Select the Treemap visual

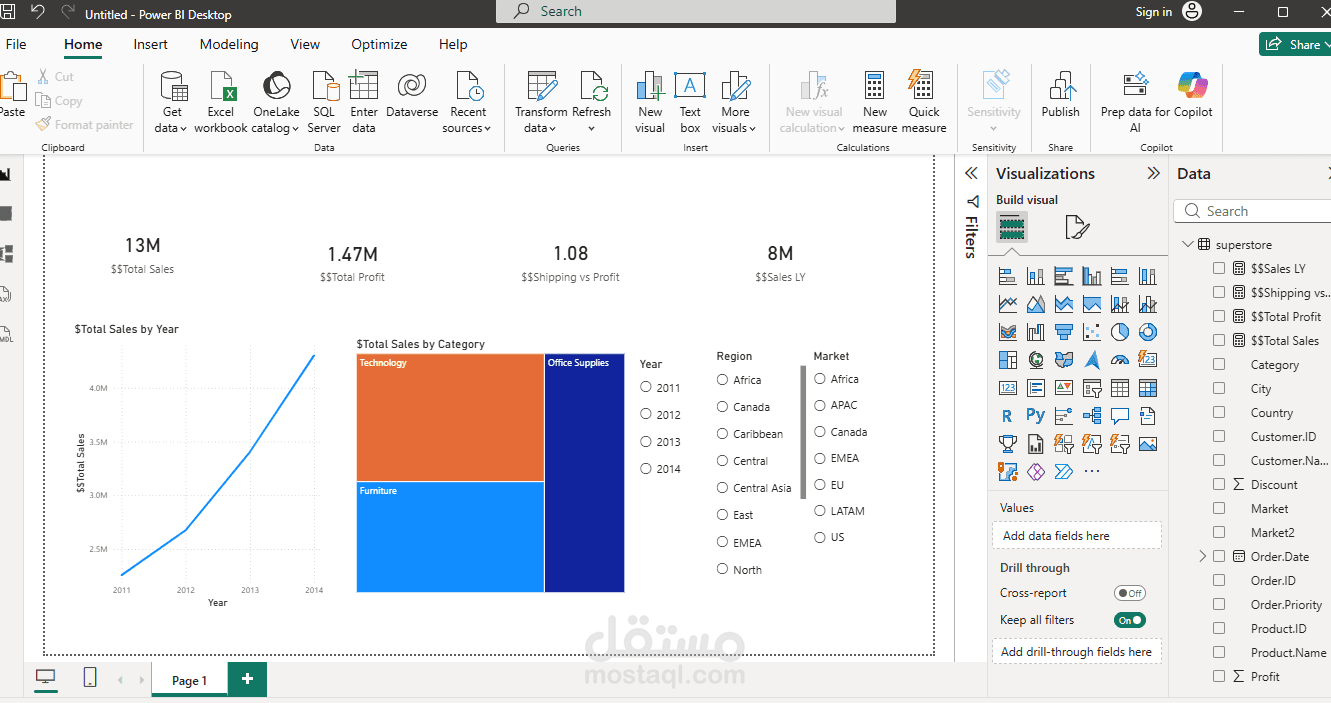point(1008,359)
